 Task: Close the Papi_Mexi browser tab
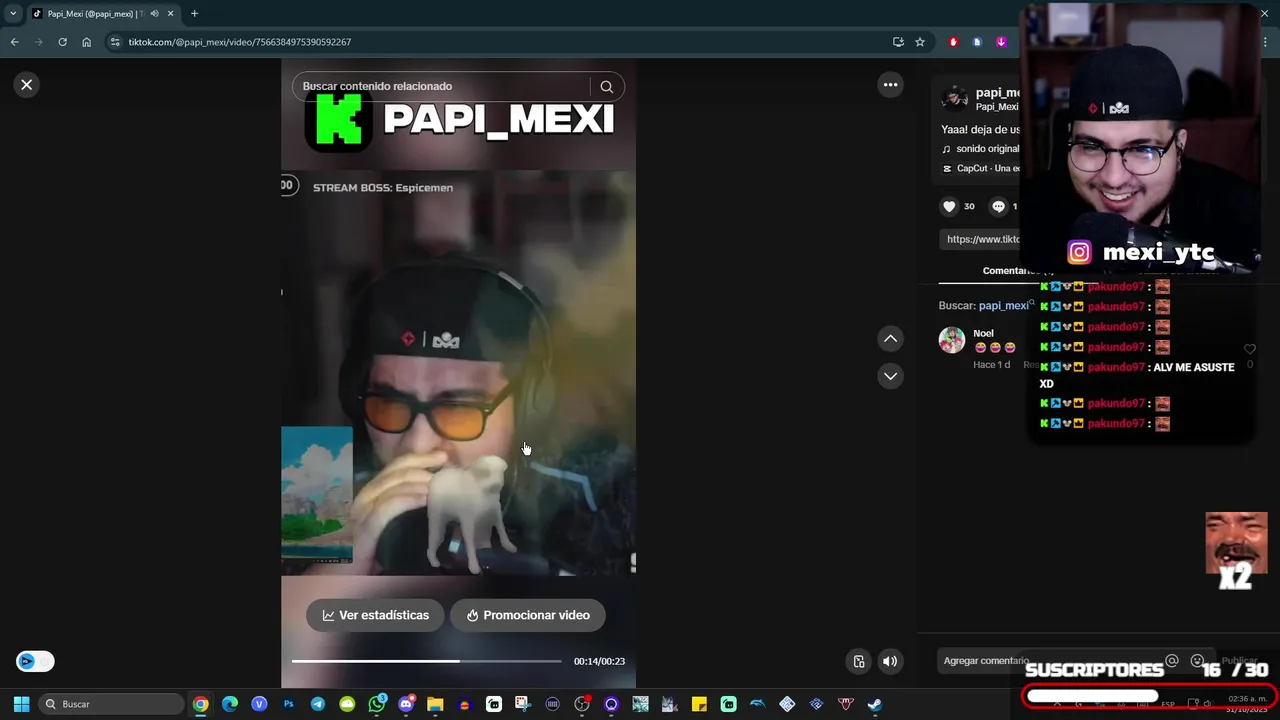170,14
